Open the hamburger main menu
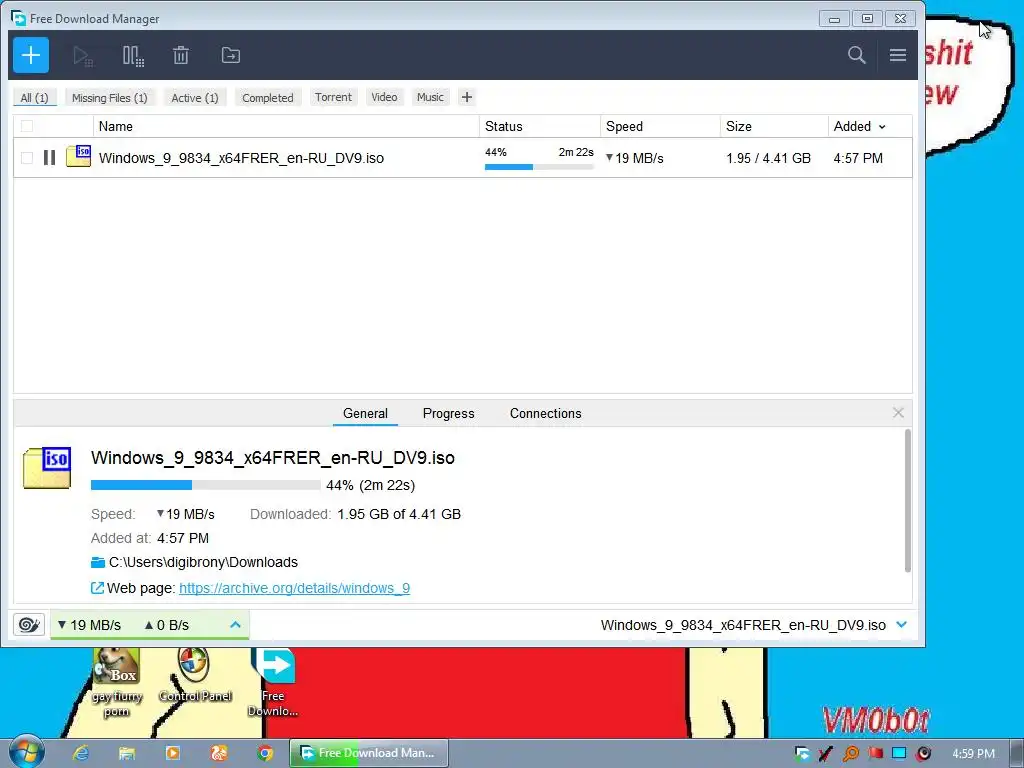Screen dimensions: 1024x768 click(897, 55)
